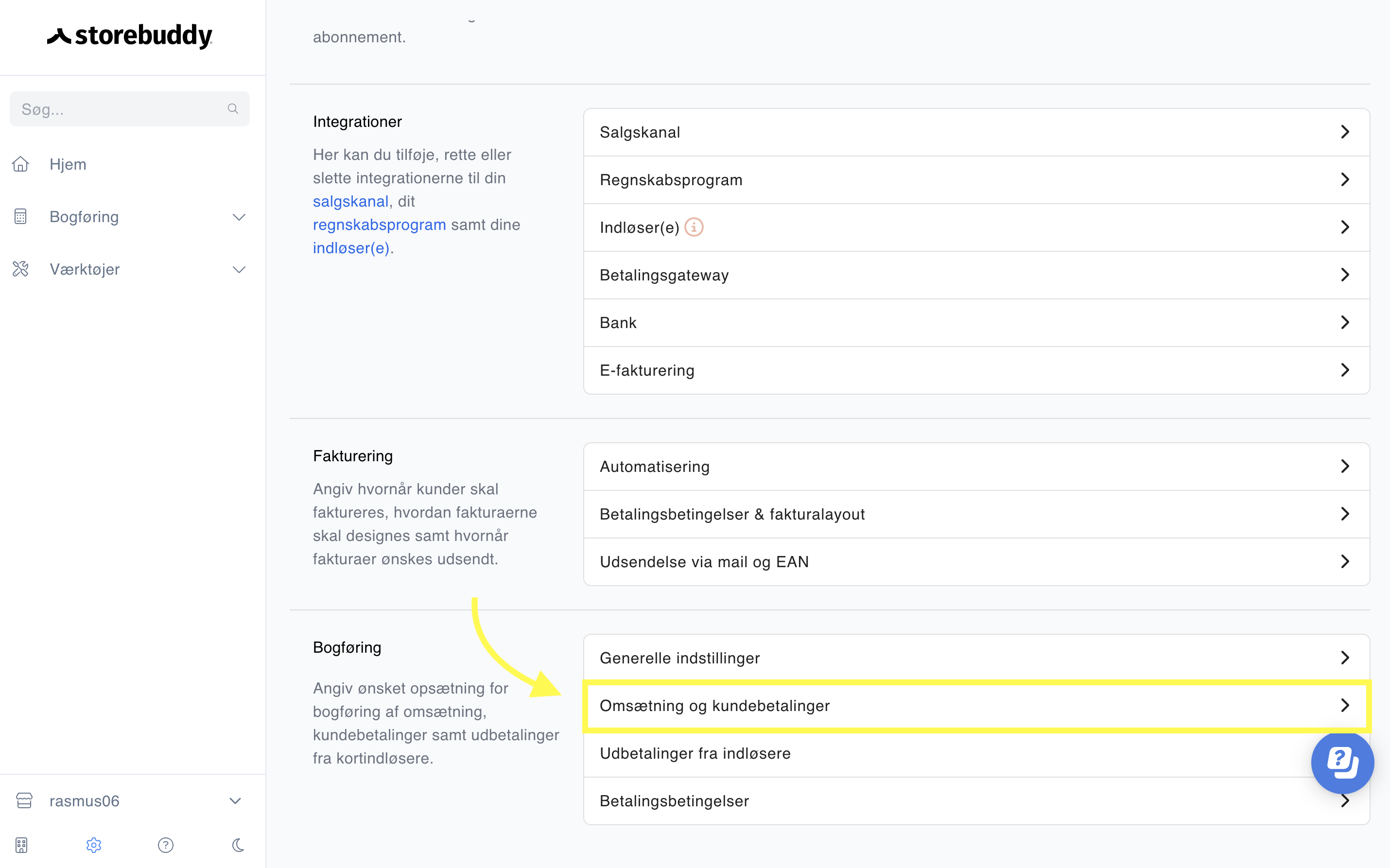Click the Værktøjer tools icon
Screen dimensions: 1390x868
point(21,269)
